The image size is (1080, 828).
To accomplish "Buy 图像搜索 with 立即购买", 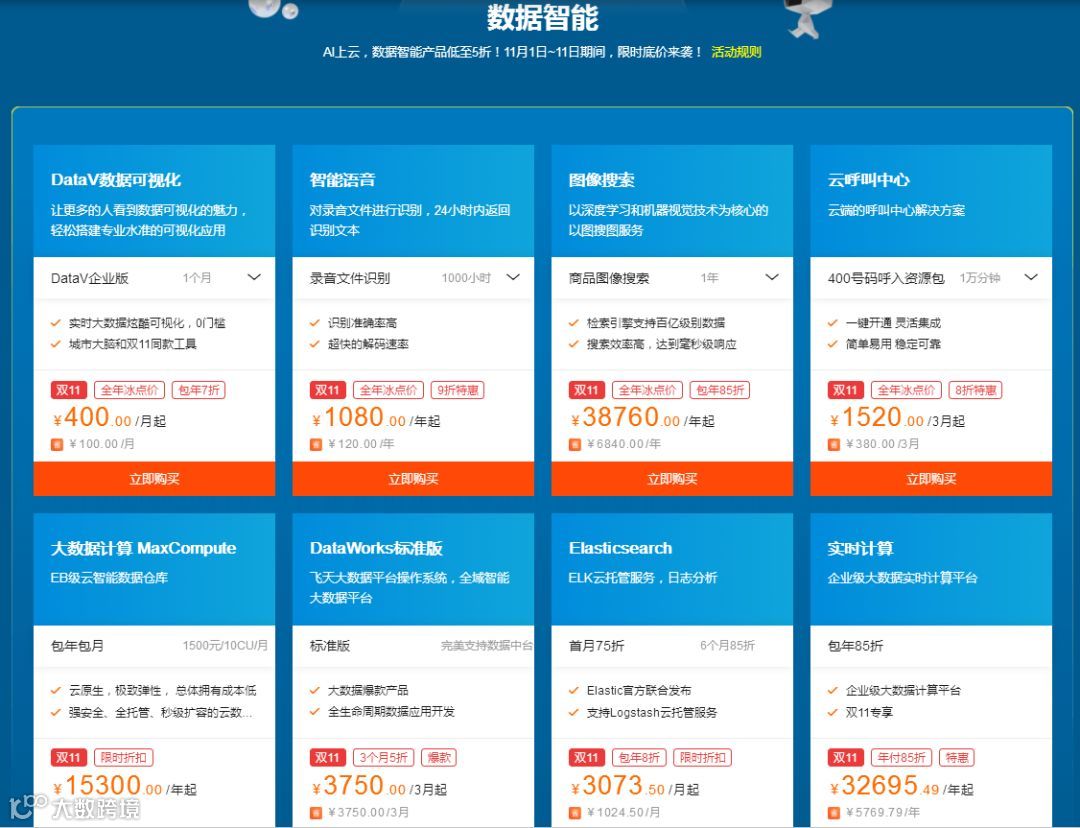I will 672,479.
